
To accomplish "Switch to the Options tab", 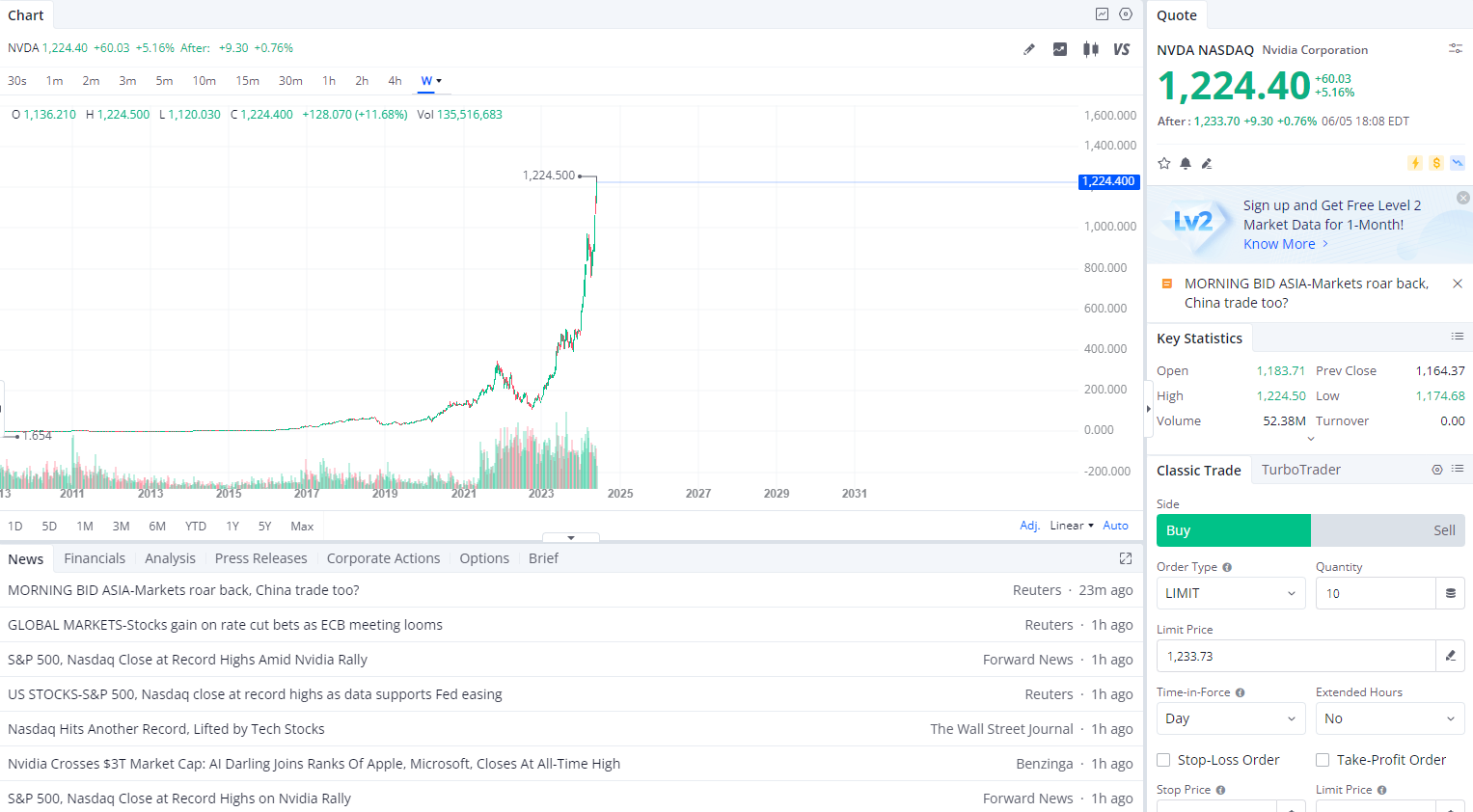I will click(x=484, y=558).
